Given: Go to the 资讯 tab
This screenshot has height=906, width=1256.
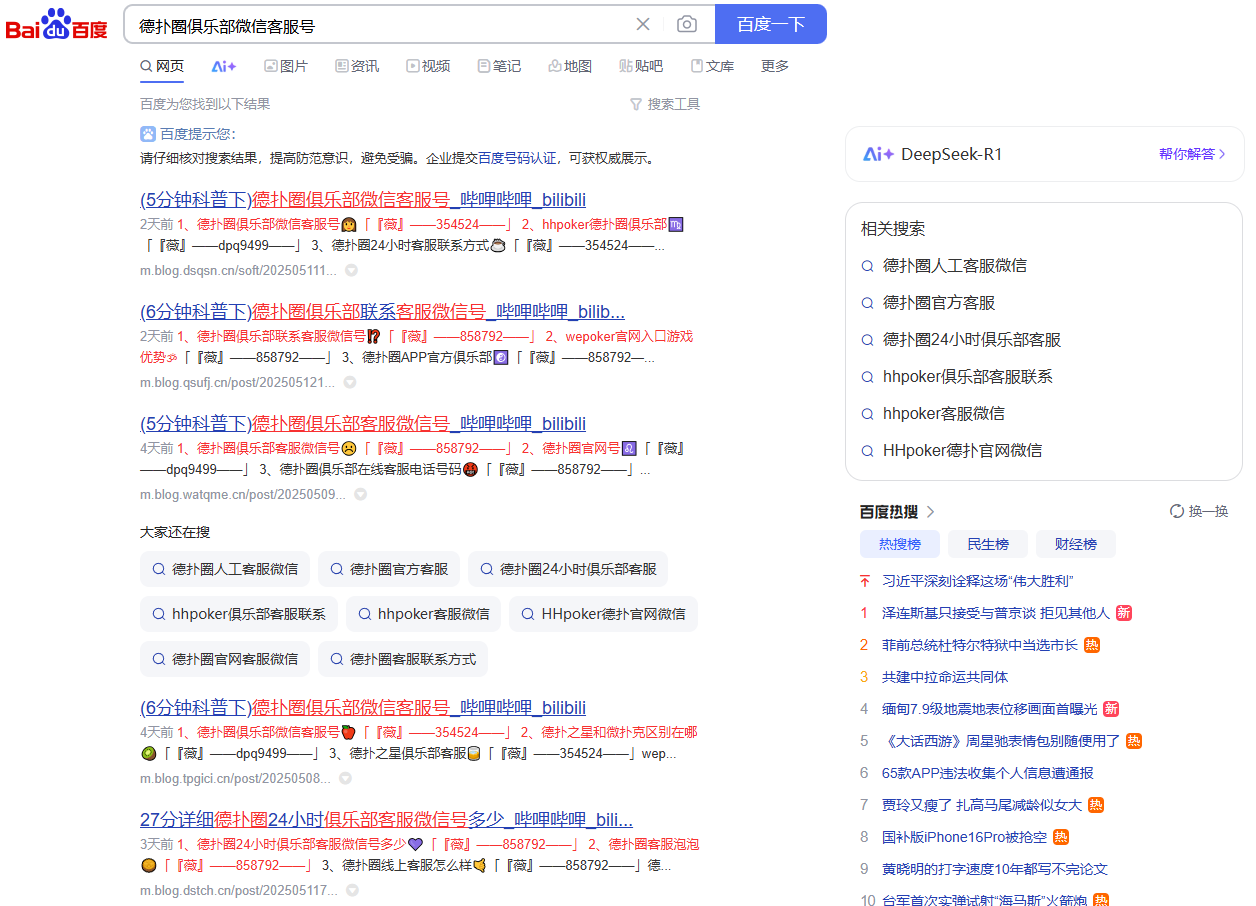Looking at the screenshot, I should coord(357,66).
